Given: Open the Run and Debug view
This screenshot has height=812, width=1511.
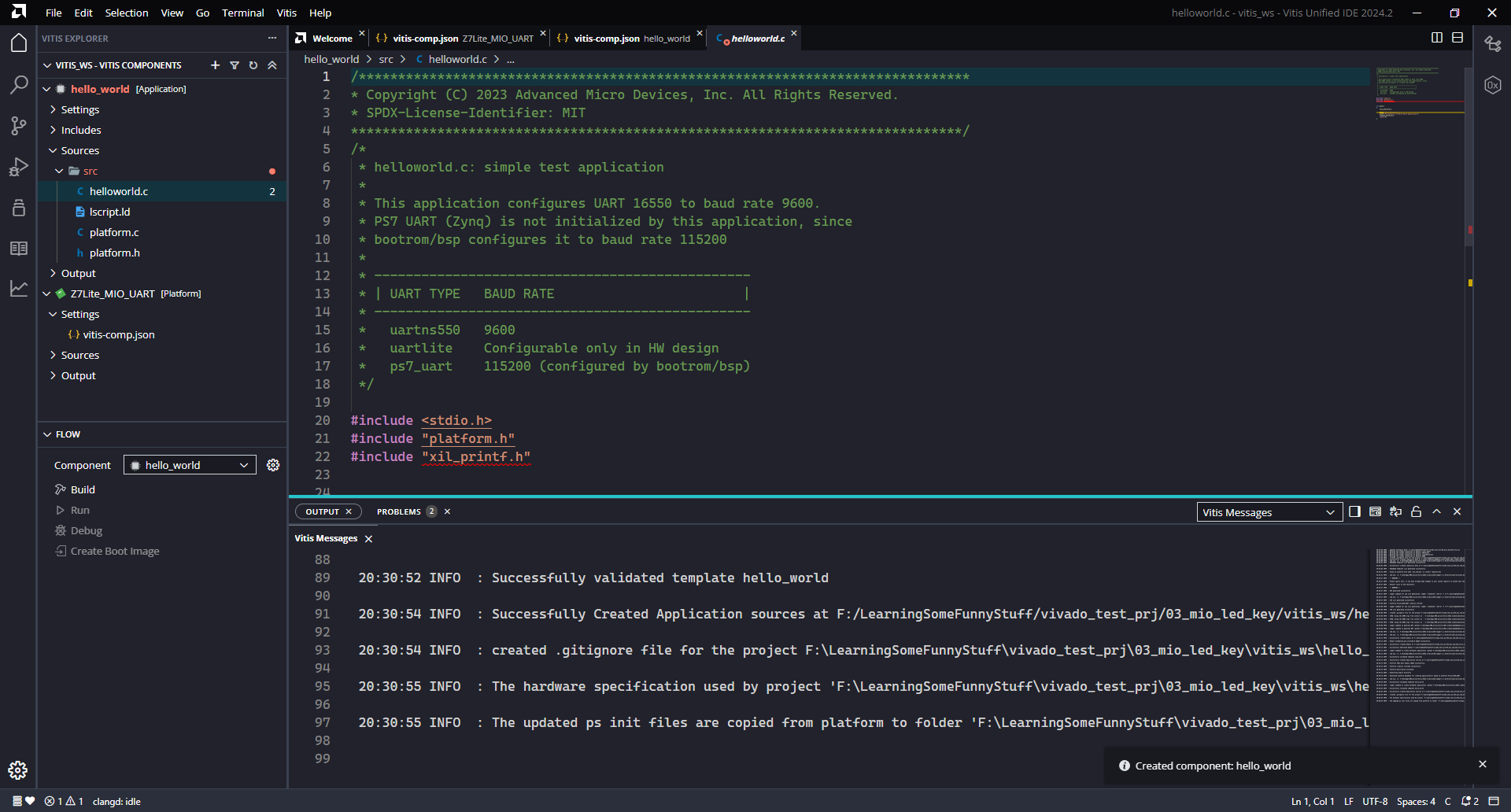Looking at the screenshot, I should [x=19, y=167].
